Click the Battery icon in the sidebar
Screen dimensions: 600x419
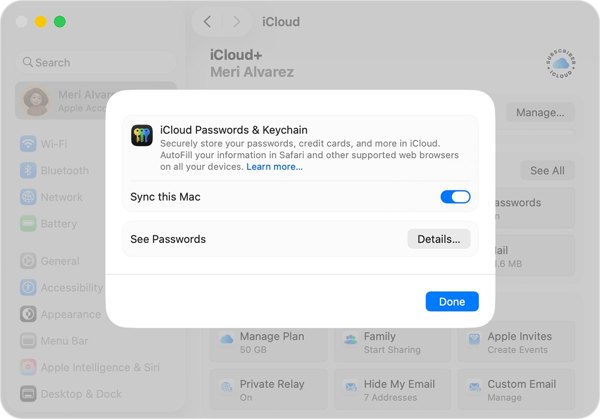coord(28,224)
